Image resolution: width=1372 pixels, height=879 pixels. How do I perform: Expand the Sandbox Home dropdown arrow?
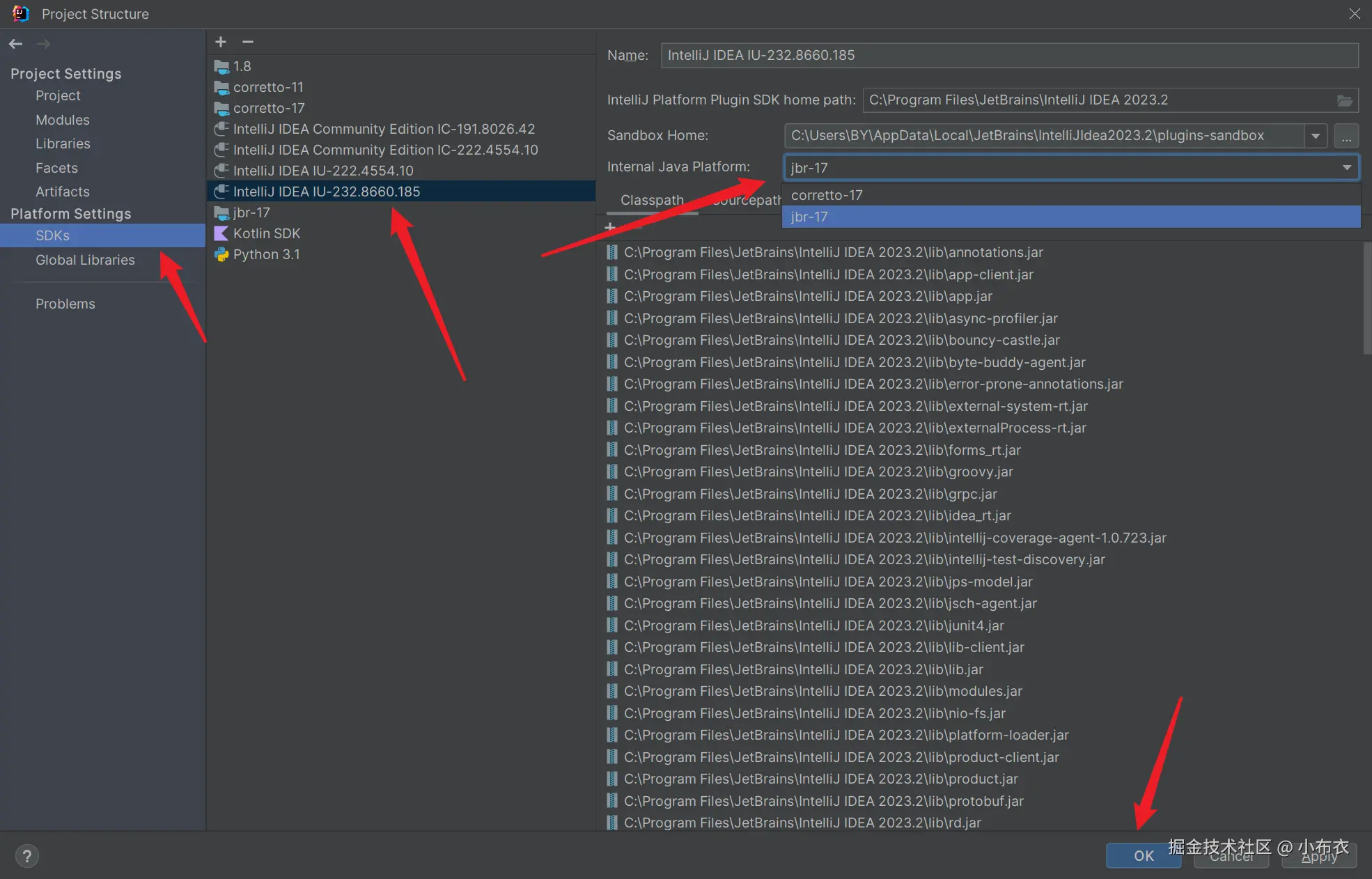pyautogui.click(x=1316, y=136)
